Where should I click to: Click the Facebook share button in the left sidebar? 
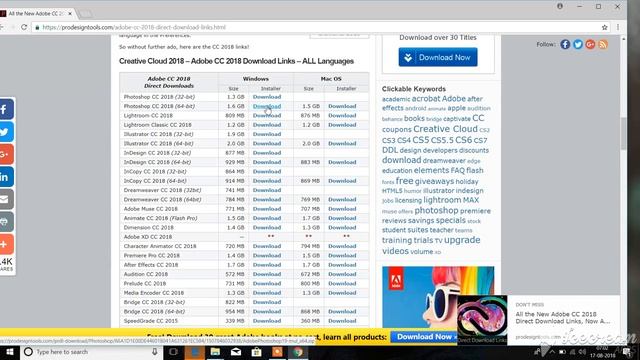click(7, 109)
